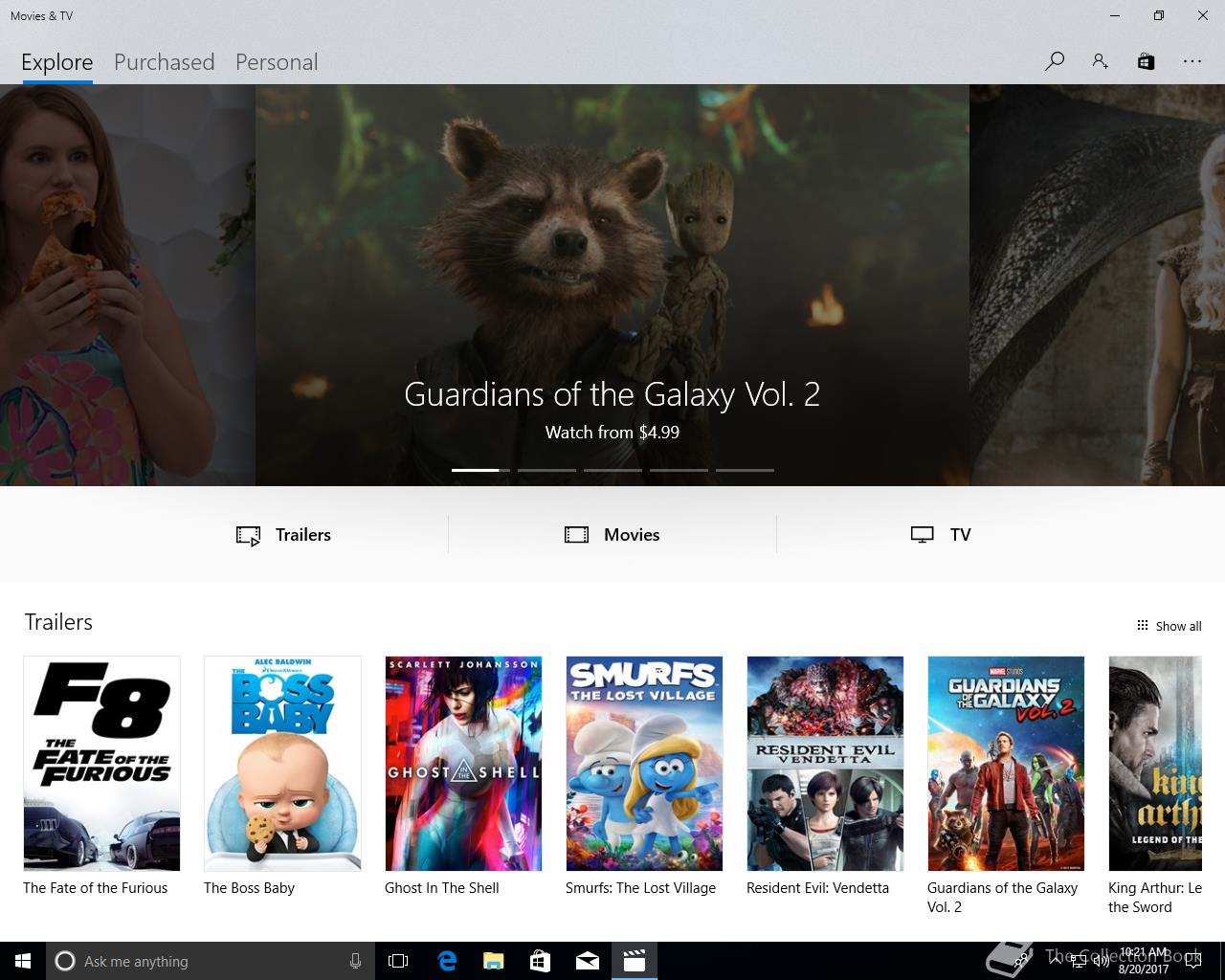
Task: Open the more options ellipsis menu
Action: [x=1192, y=61]
